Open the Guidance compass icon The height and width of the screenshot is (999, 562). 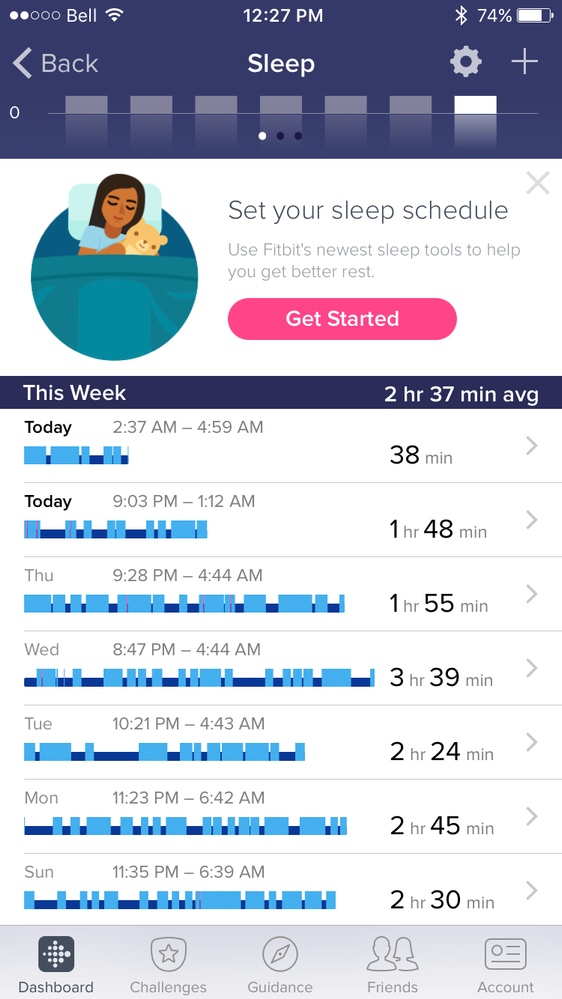click(x=280, y=954)
